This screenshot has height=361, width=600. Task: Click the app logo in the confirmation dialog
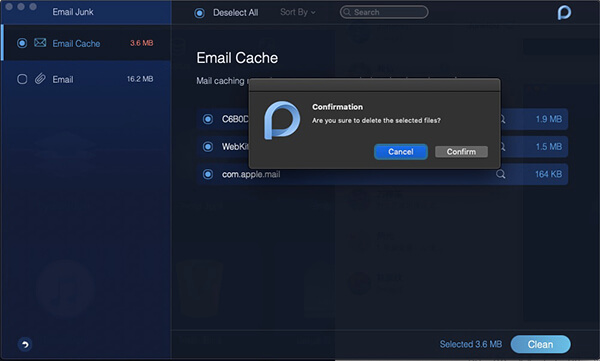pyautogui.click(x=282, y=120)
